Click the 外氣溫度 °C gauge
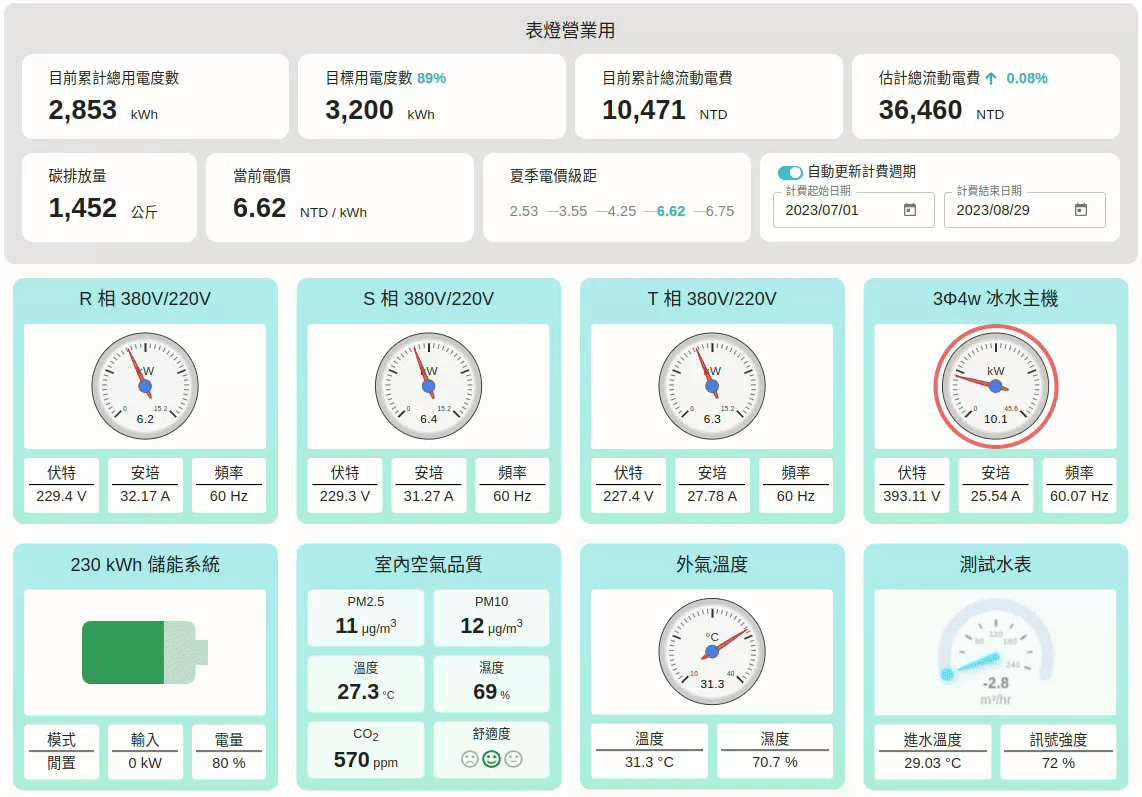 point(712,651)
